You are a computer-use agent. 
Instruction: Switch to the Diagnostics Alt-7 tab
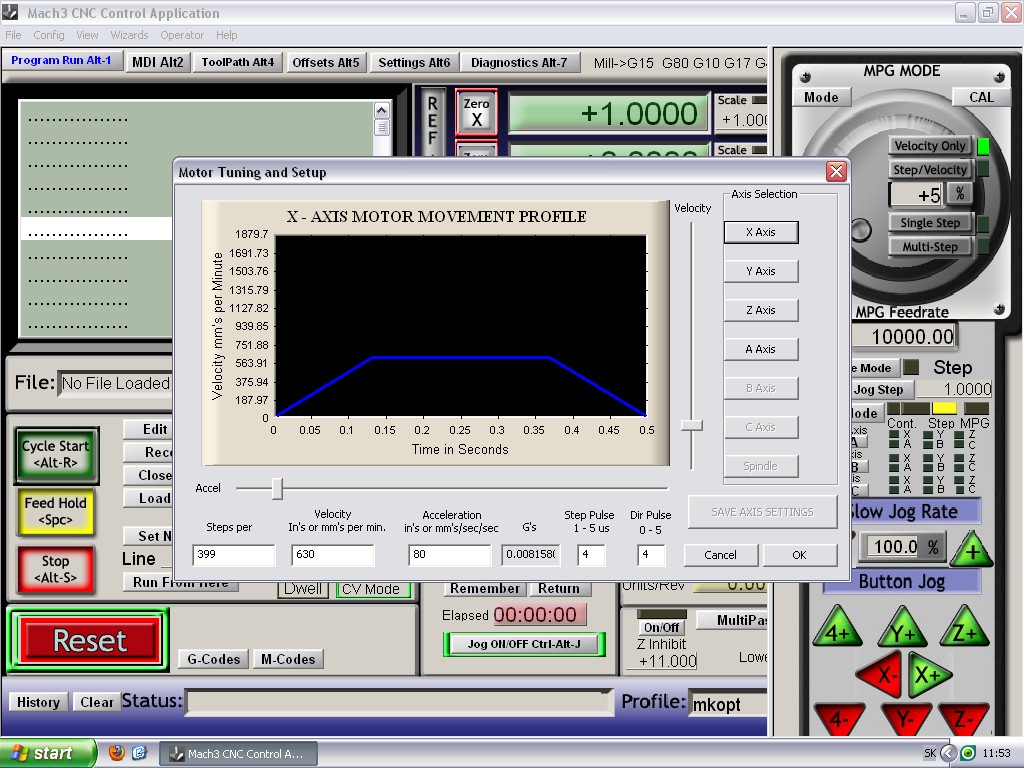[519, 62]
